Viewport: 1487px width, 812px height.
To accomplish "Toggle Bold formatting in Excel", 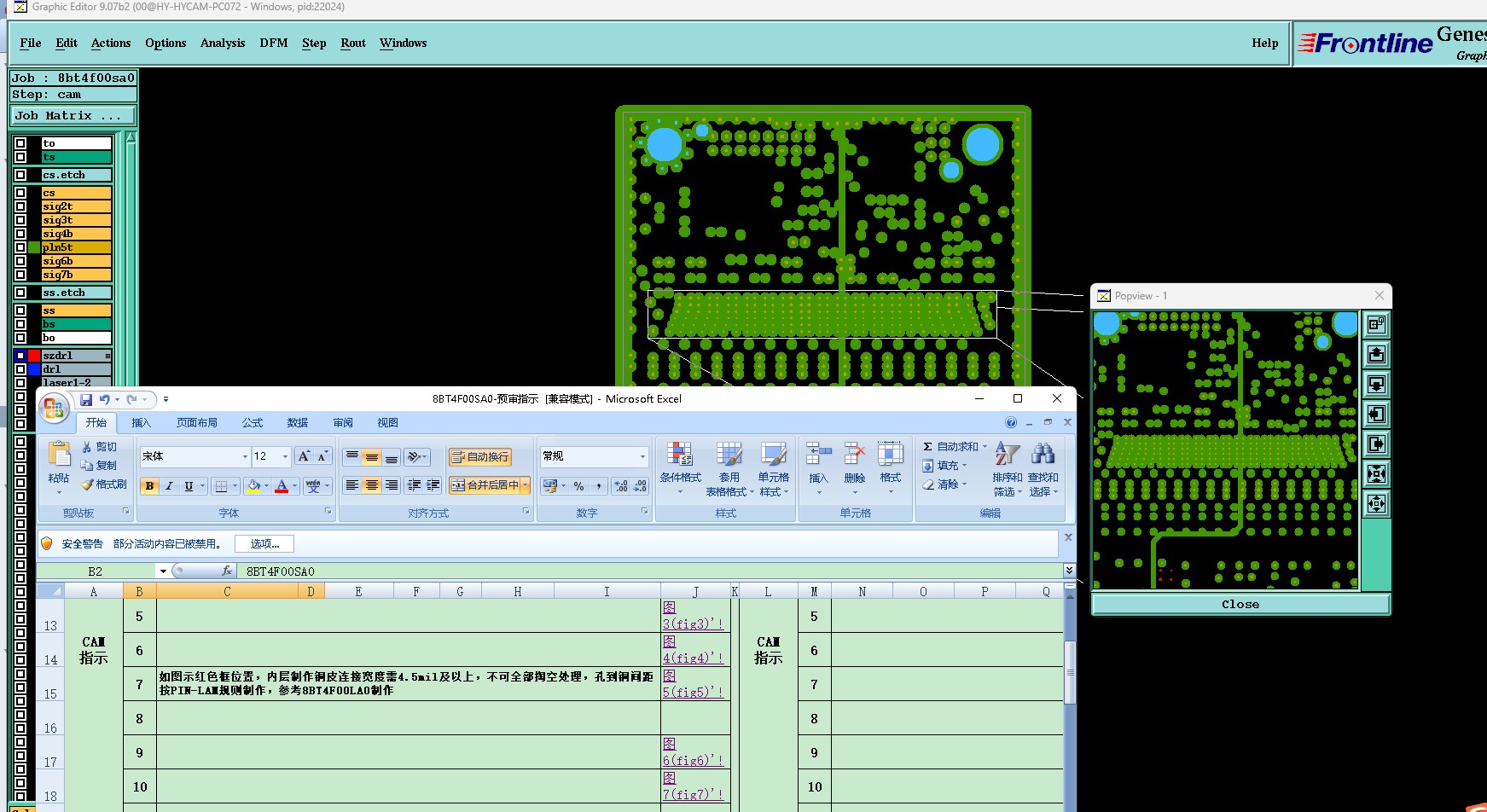I will click(x=150, y=486).
